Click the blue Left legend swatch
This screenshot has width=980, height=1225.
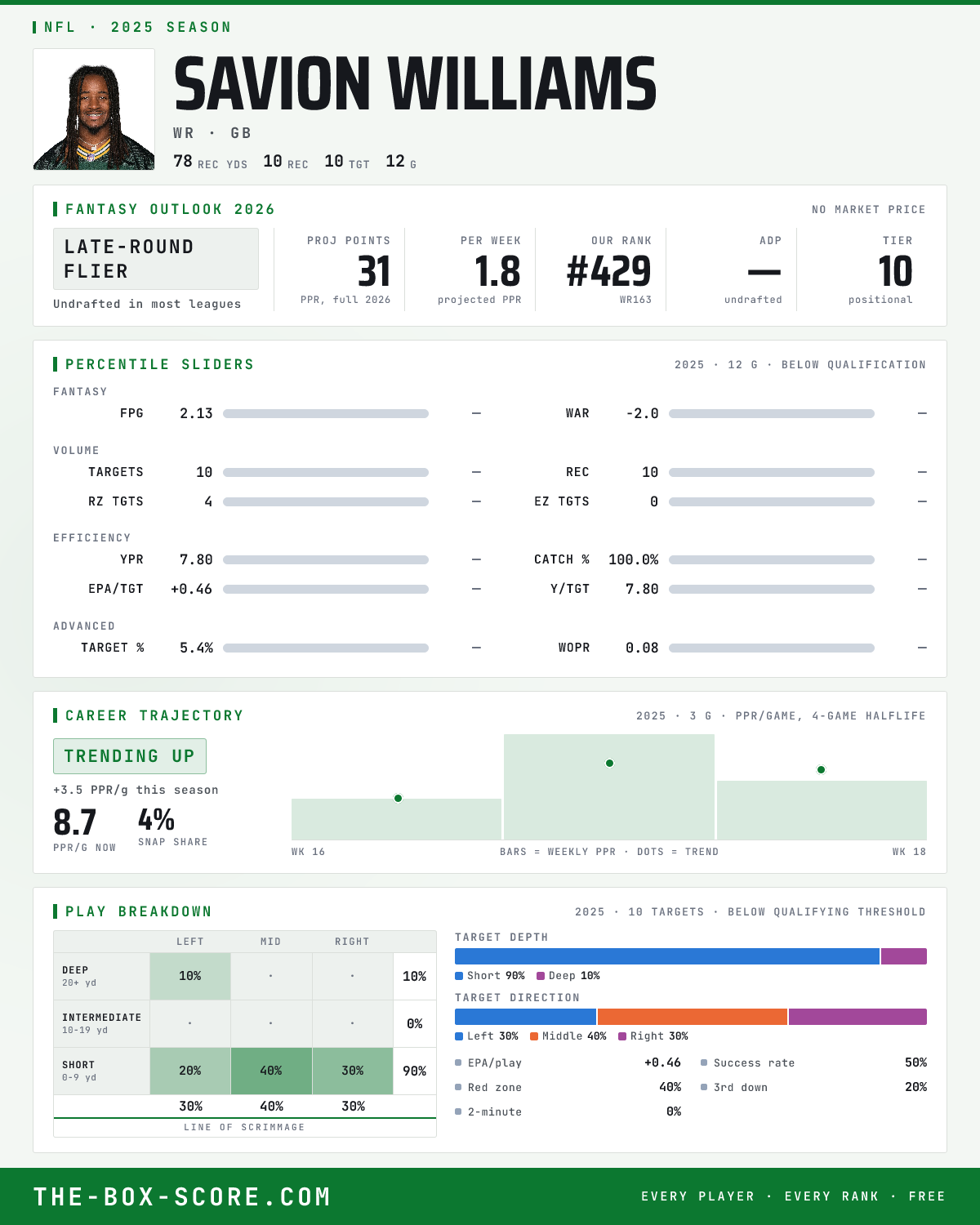pos(459,1036)
